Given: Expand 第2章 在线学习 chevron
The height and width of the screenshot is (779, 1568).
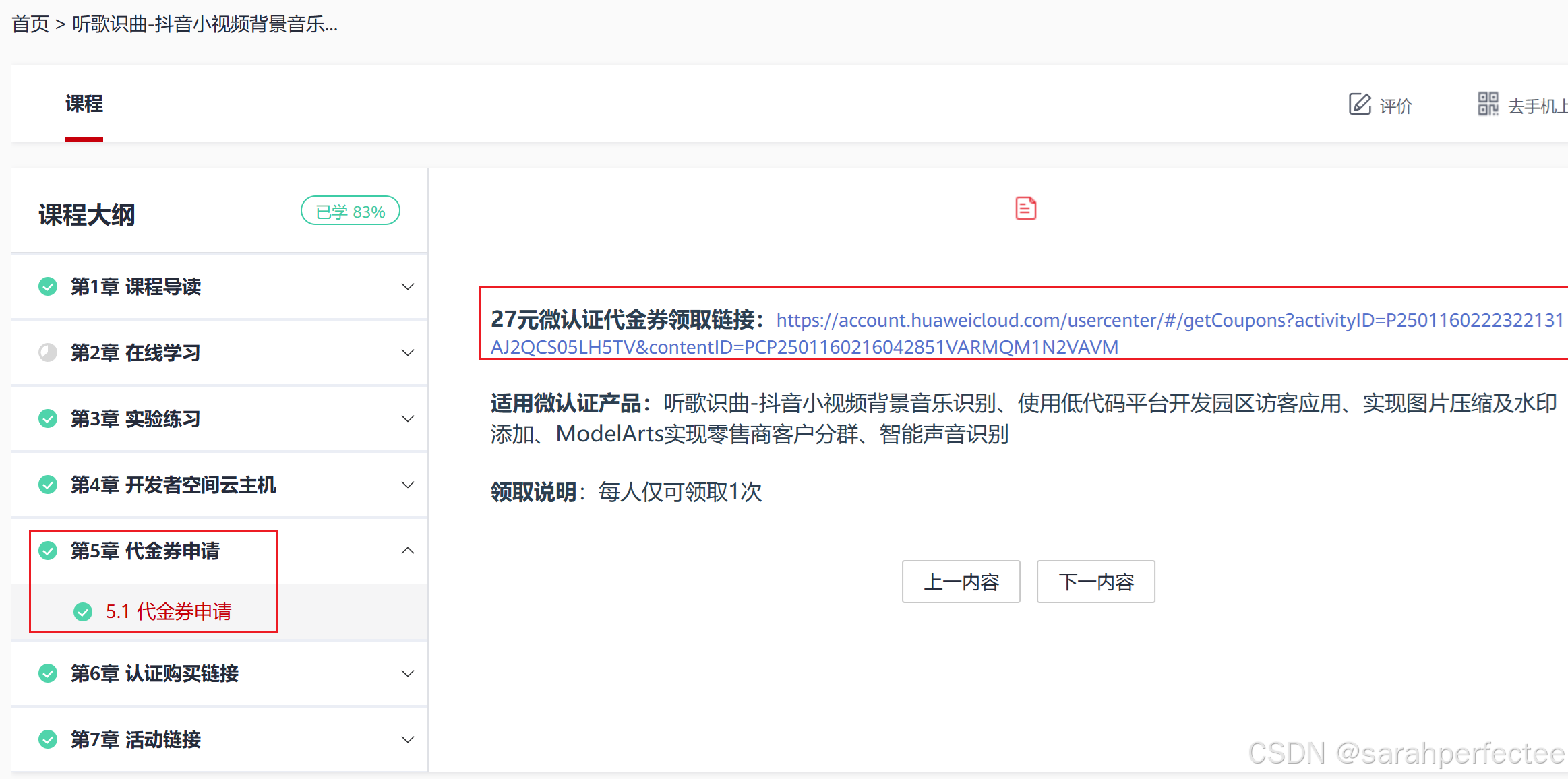Looking at the screenshot, I should (407, 352).
